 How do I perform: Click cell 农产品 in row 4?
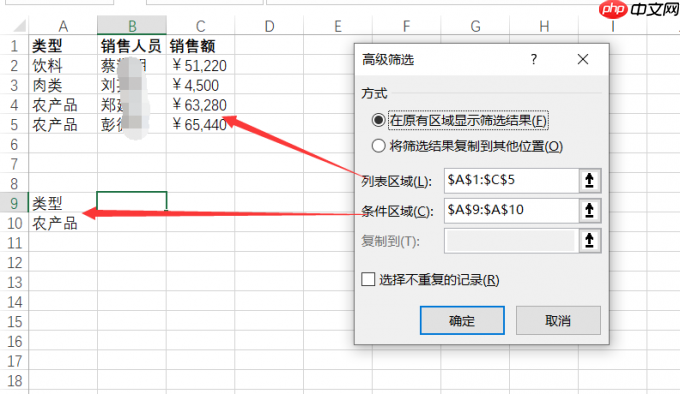point(63,105)
